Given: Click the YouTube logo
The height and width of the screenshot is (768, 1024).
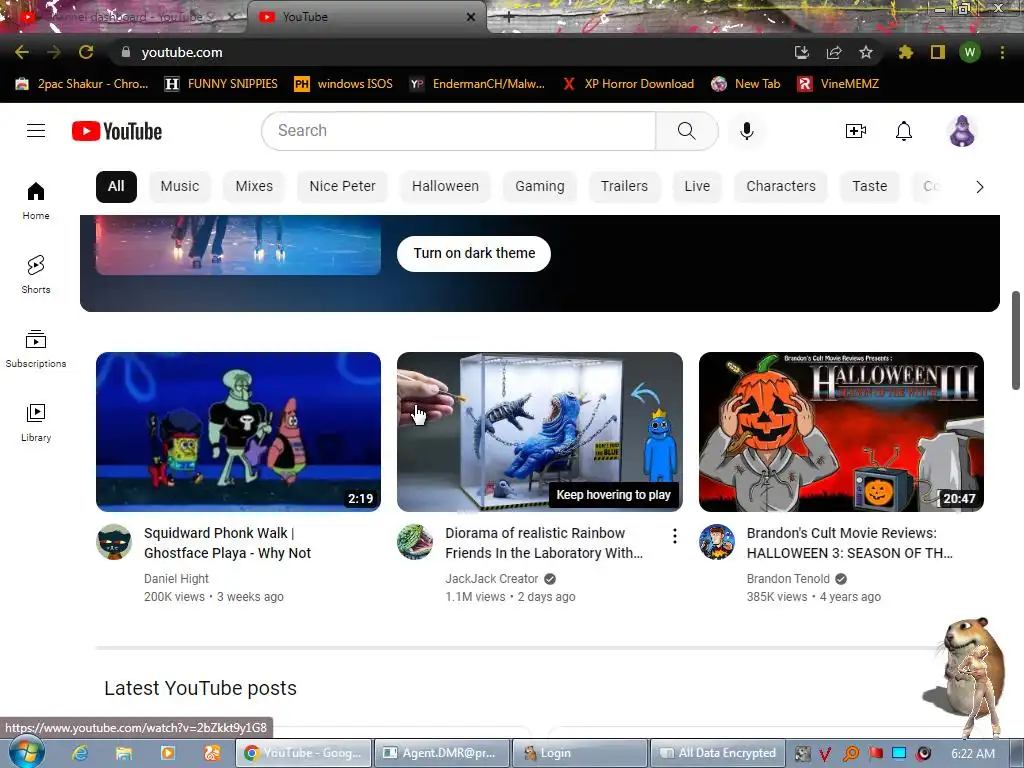Looking at the screenshot, I should click(117, 131).
